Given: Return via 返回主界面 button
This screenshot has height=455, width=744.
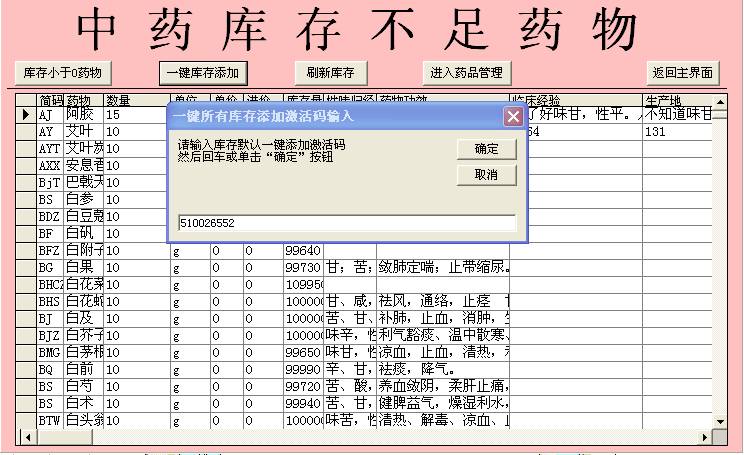Looking at the screenshot, I should click(x=683, y=73).
